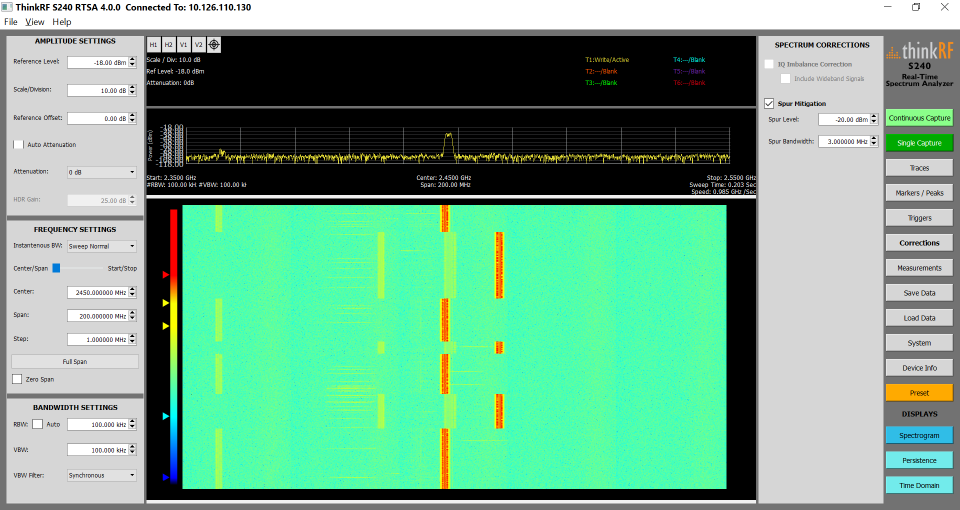Click the Single Capture button
Viewport: 960px width, 510px height.
[919, 143]
